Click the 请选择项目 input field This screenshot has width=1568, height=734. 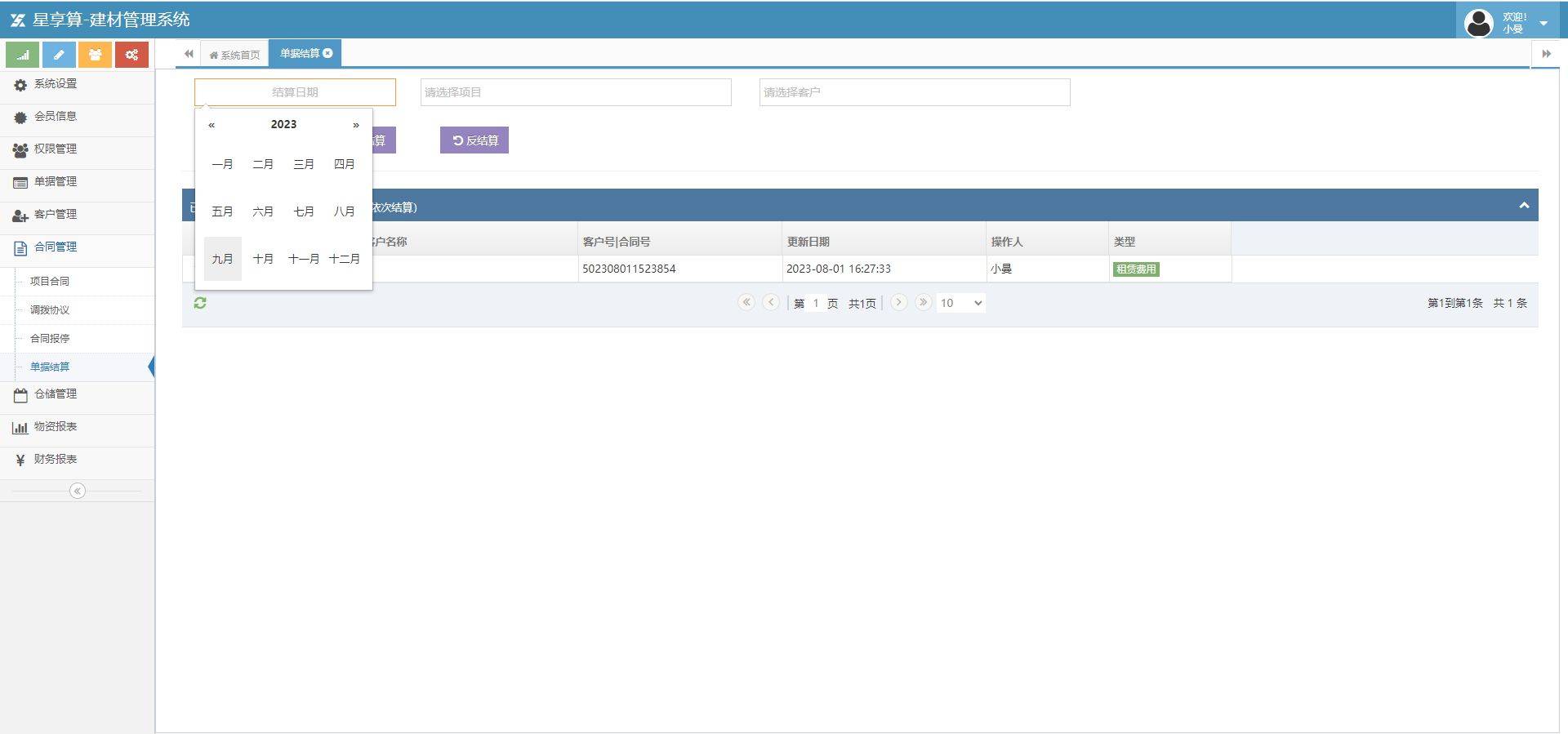click(576, 92)
